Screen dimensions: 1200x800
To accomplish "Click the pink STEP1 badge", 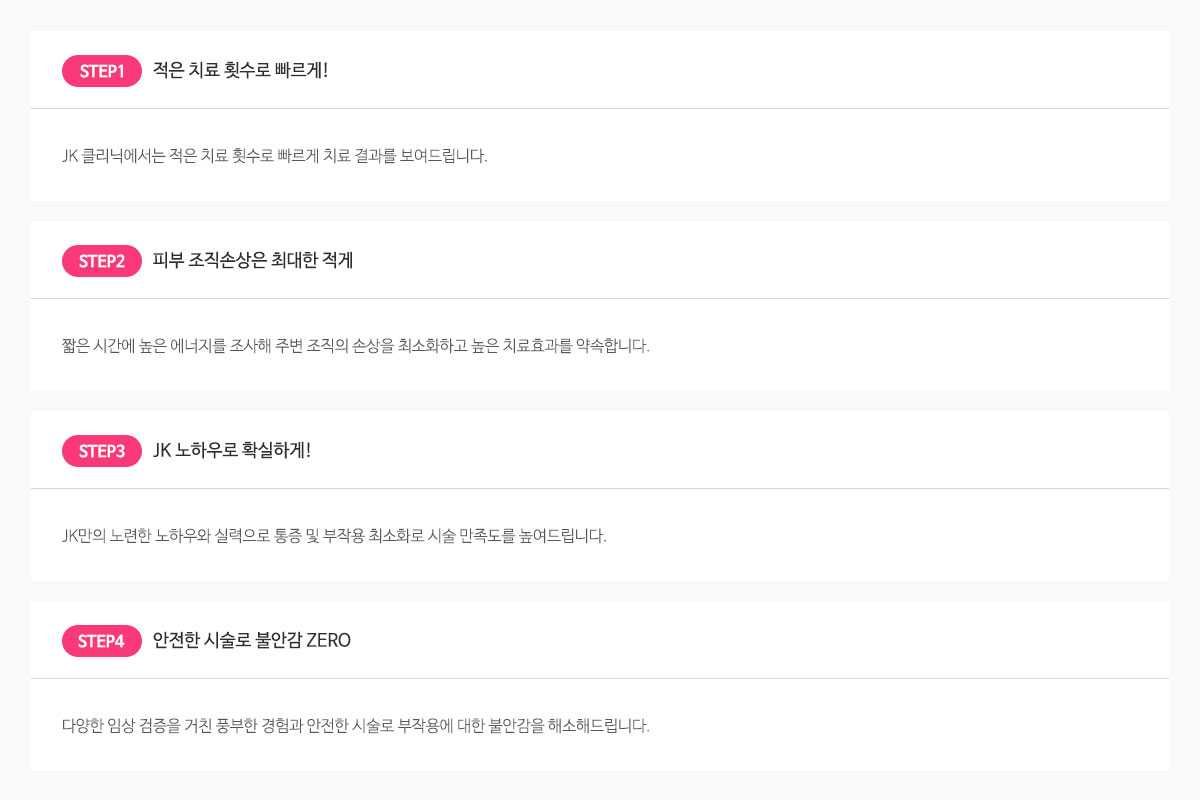I will (102, 71).
